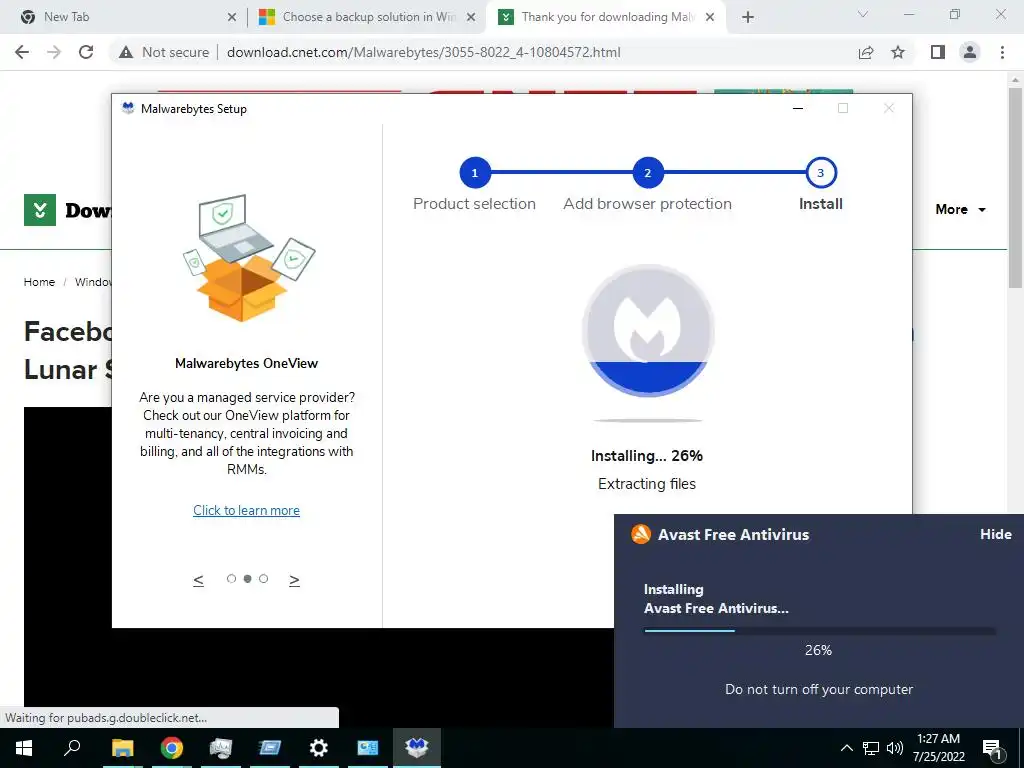Open File Explorer from taskbar
1024x768 pixels.
(x=122, y=748)
